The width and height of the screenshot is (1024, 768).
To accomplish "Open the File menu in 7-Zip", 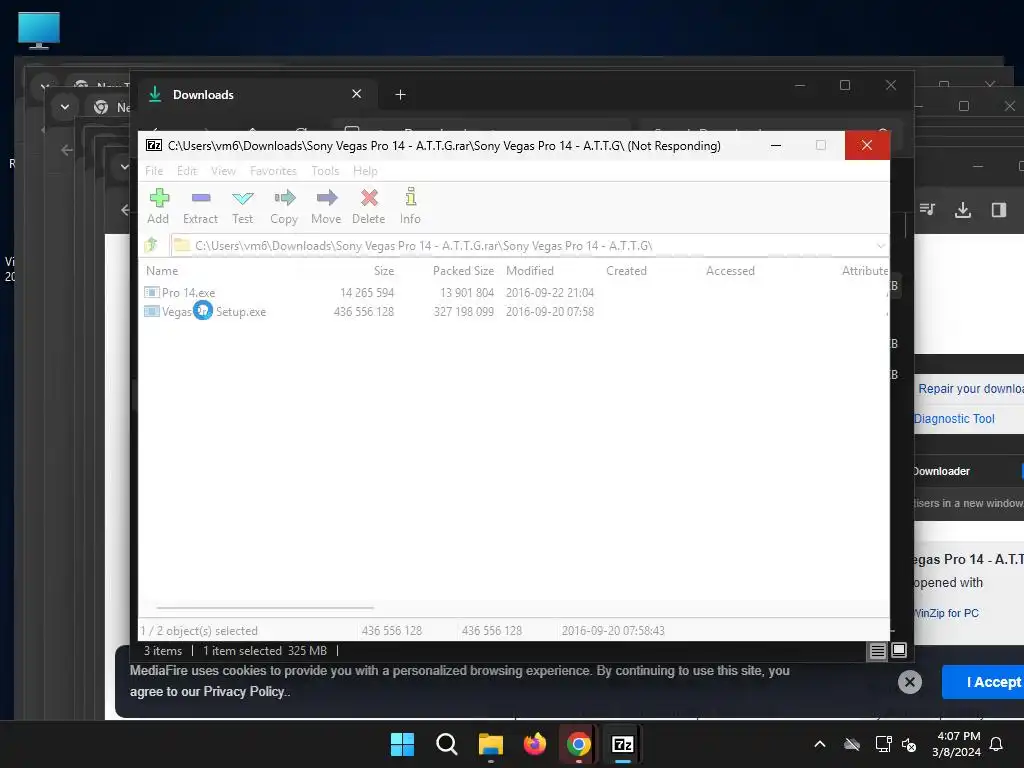I will pyautogui.click(x=154, y=170).
